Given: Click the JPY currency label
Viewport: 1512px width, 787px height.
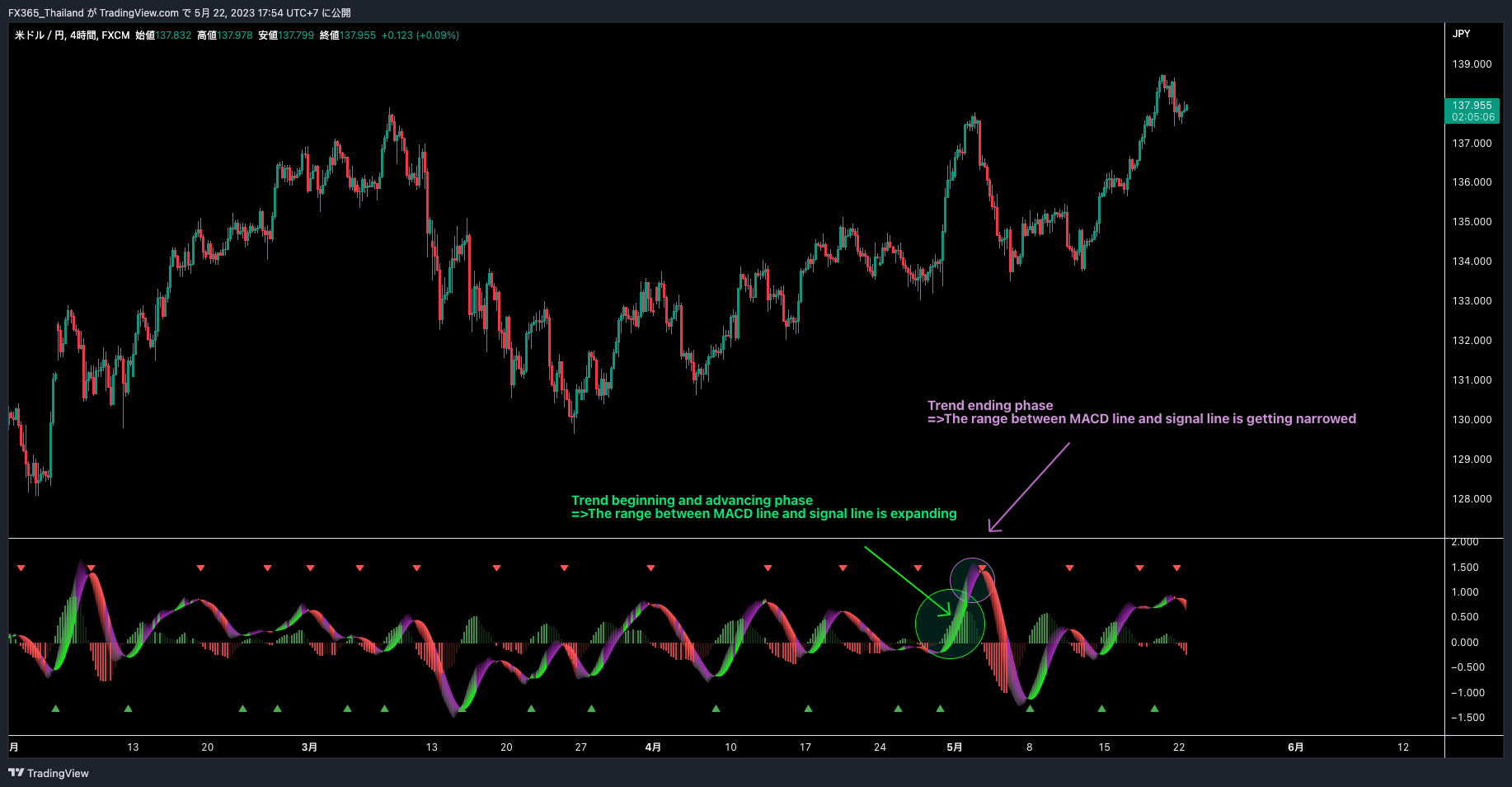Looking at the screenshot, I should pyautogui.click(x=1462, y=34).
